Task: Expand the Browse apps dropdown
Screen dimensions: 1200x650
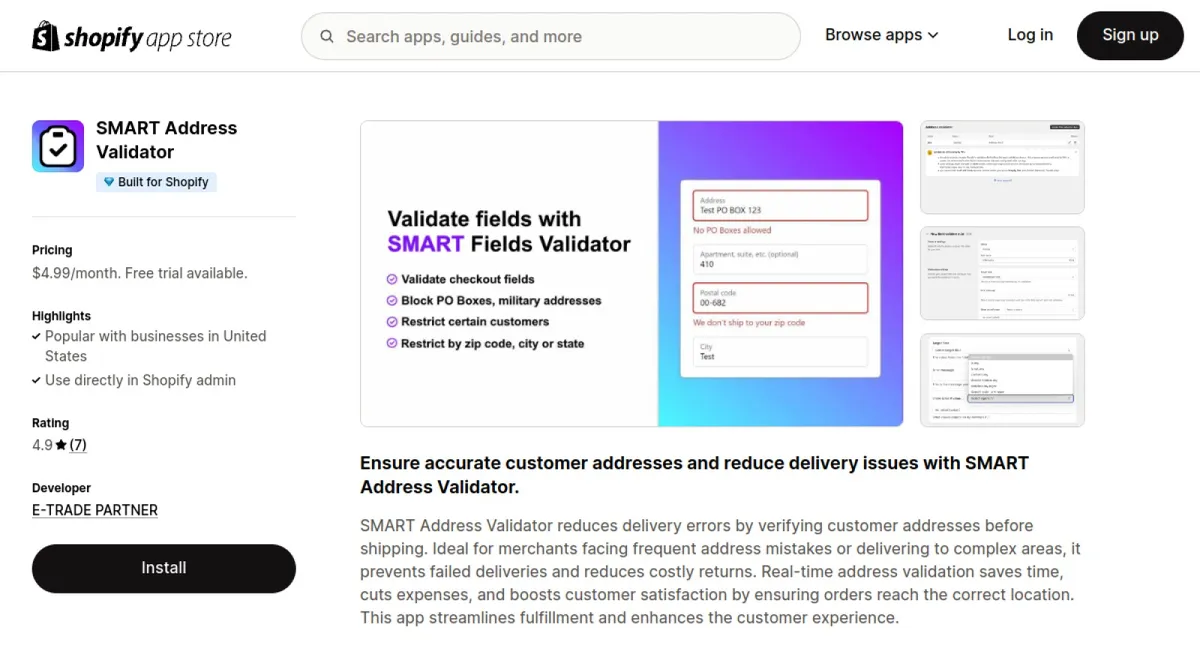Action: coord(881,35)
